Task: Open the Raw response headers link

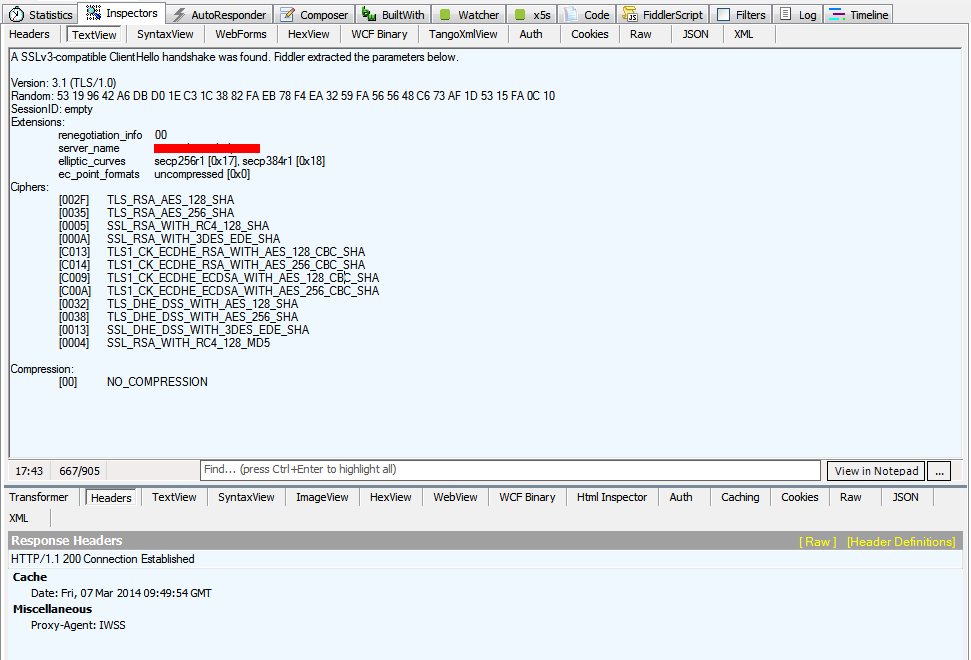Action: (x=817, y=542)
